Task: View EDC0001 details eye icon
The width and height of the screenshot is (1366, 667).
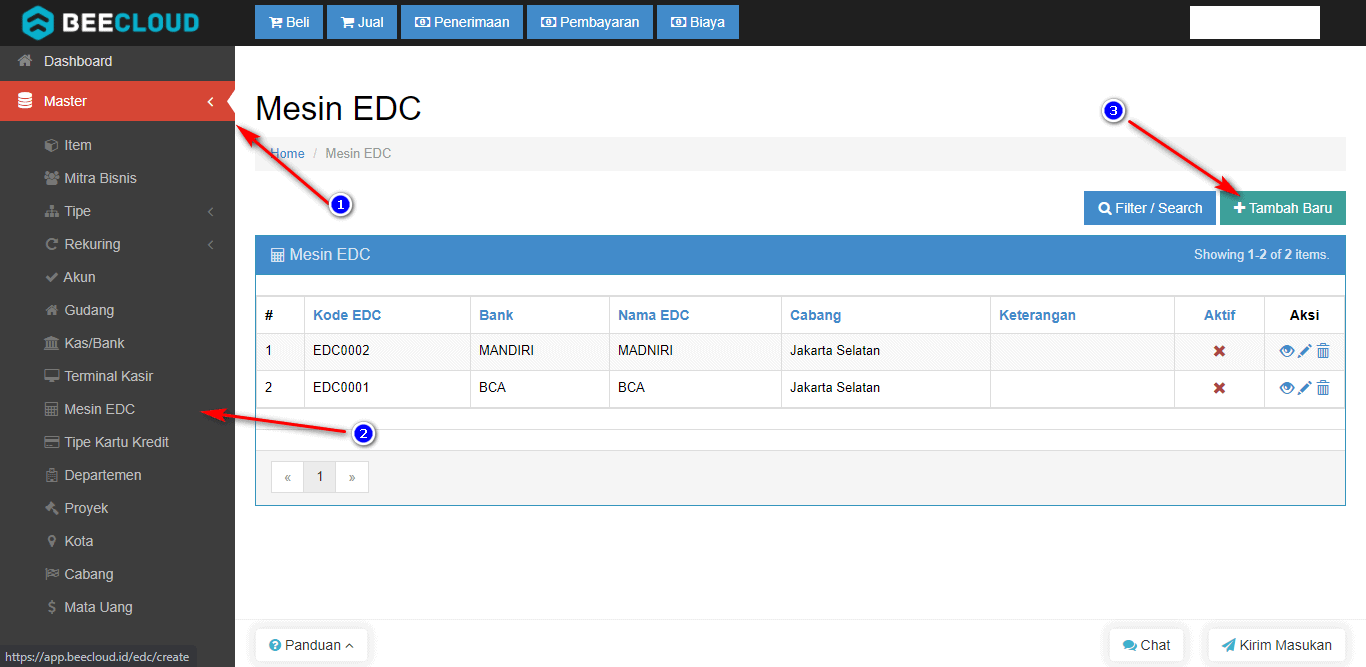Action: click(x=1287, y=388)
